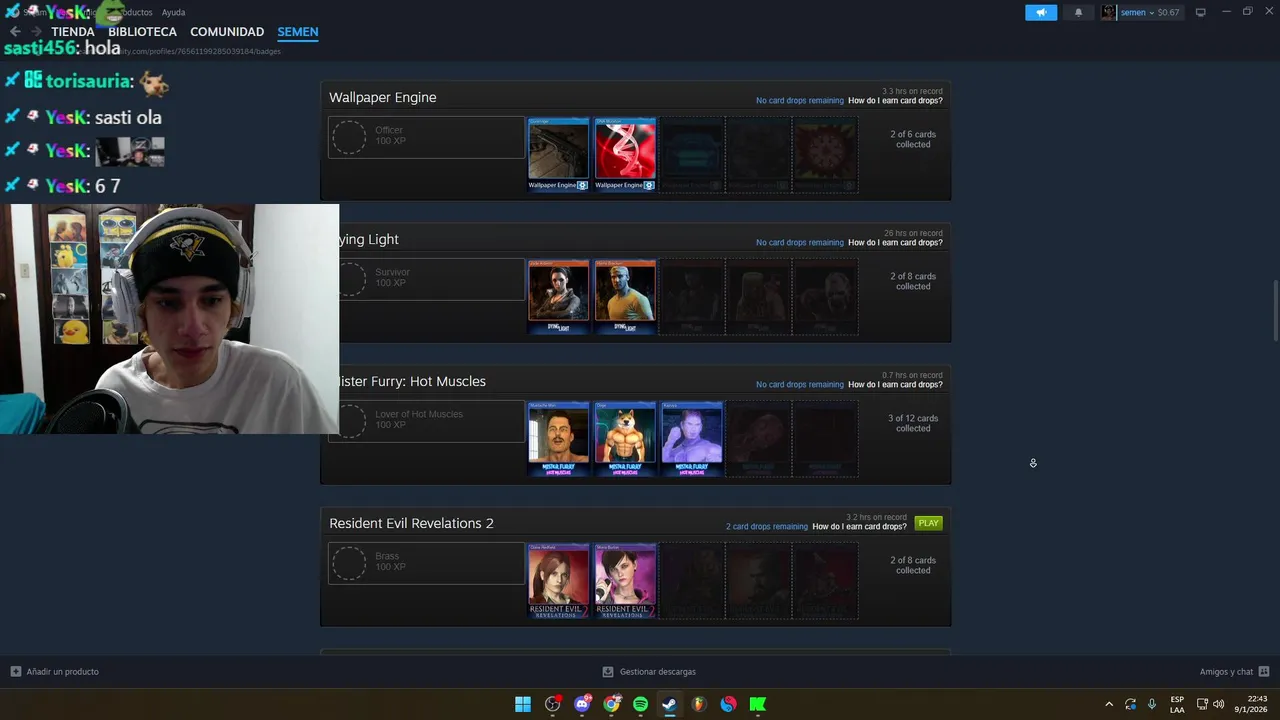Image resolution: width=1280 pixels, height=720 pixels.
Task: Click Resident Evil 'How do I earn card drops?'
Action: tap(860, 527)
